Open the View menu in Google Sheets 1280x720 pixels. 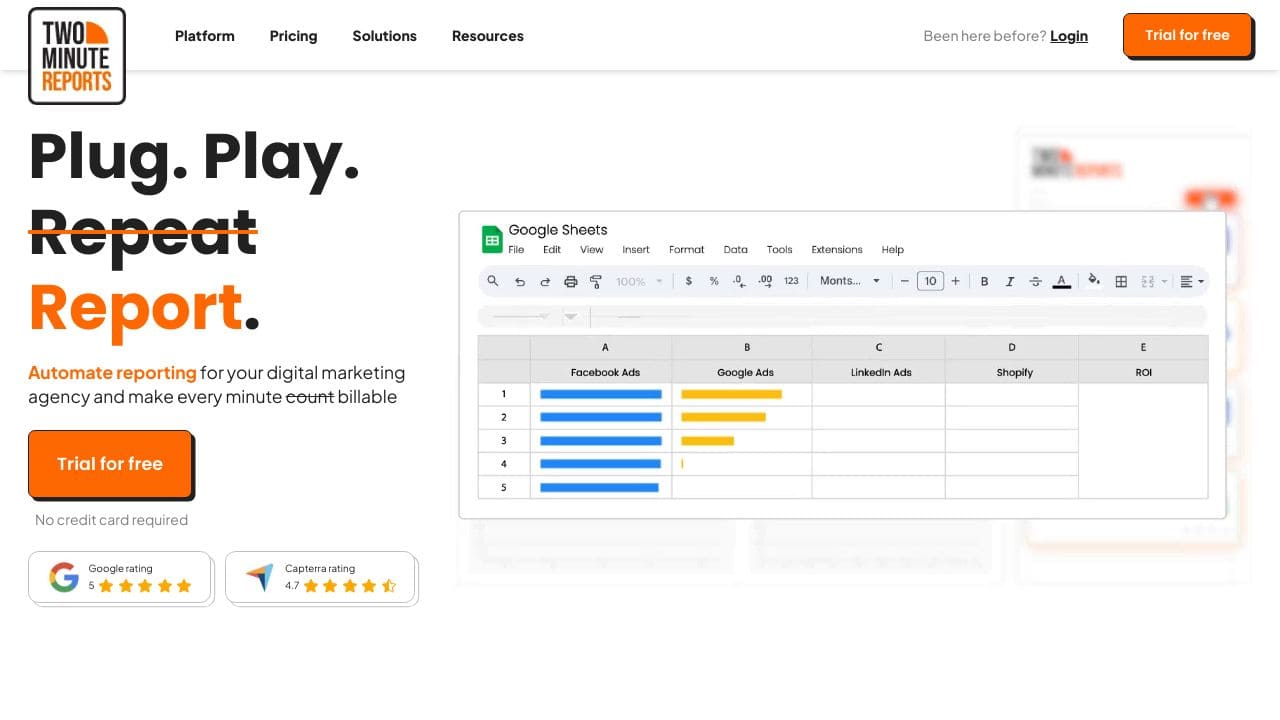tap(592, 250)
